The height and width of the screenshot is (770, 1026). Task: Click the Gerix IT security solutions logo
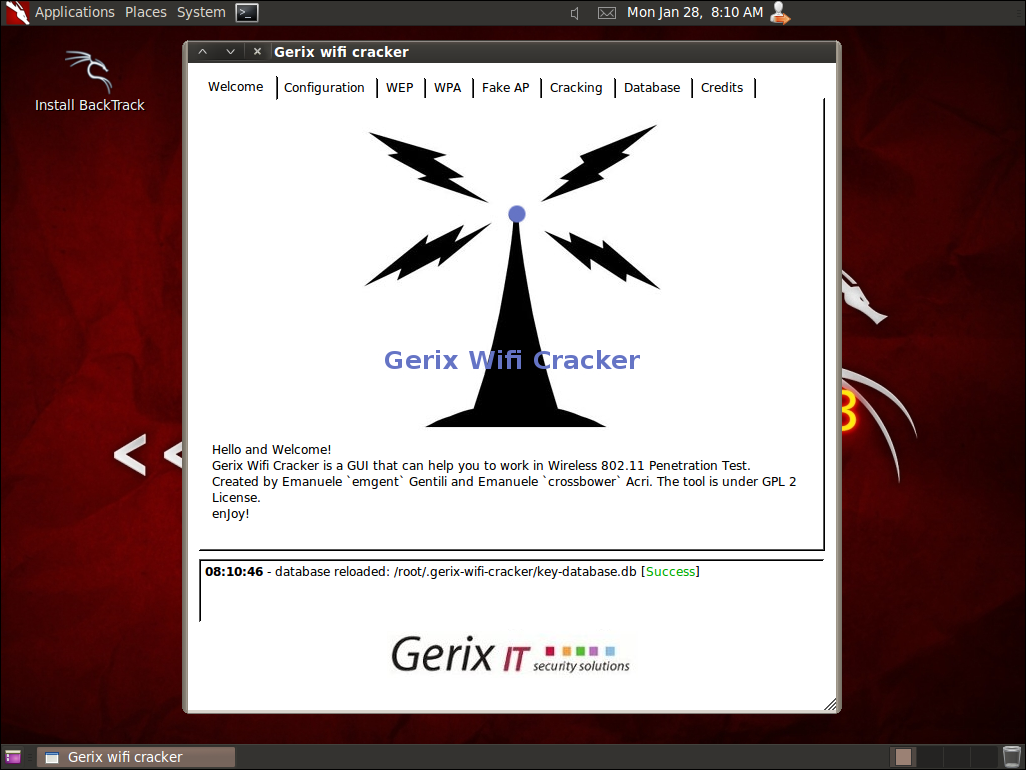click(510, 654)
